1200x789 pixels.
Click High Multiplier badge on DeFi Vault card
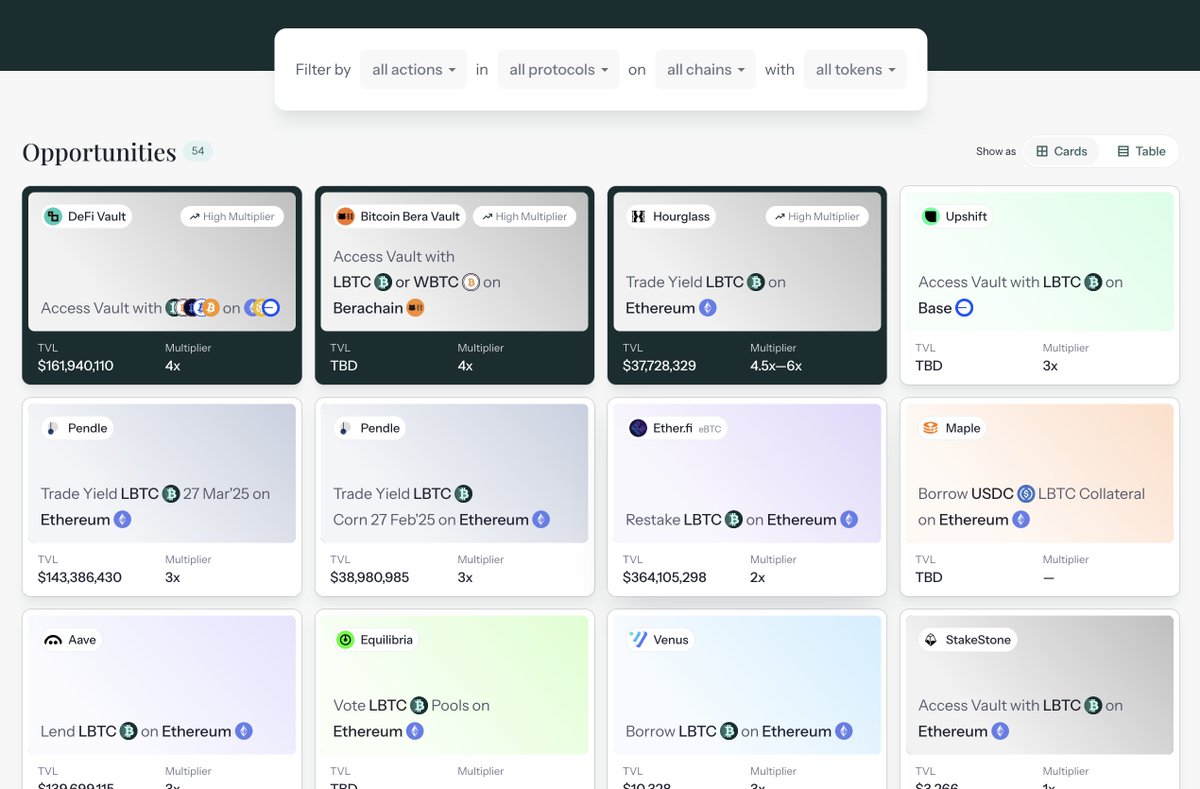pyautogui.click(x=232, y=216)
